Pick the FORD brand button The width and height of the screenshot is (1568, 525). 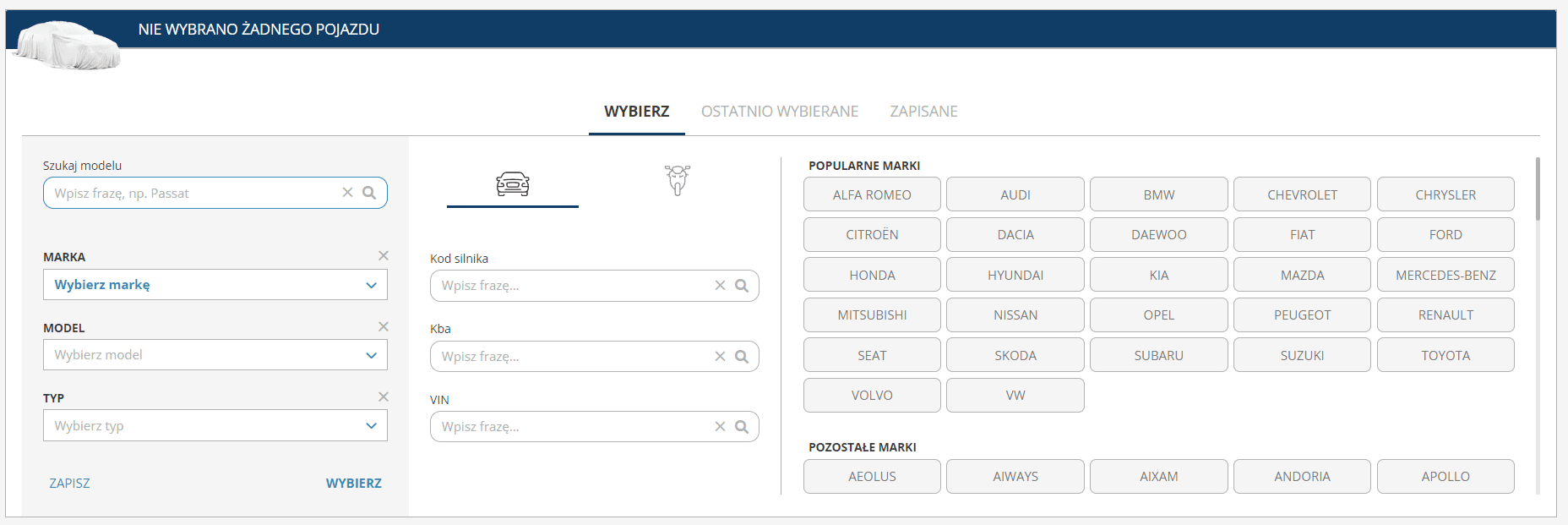click(1445, 234)
